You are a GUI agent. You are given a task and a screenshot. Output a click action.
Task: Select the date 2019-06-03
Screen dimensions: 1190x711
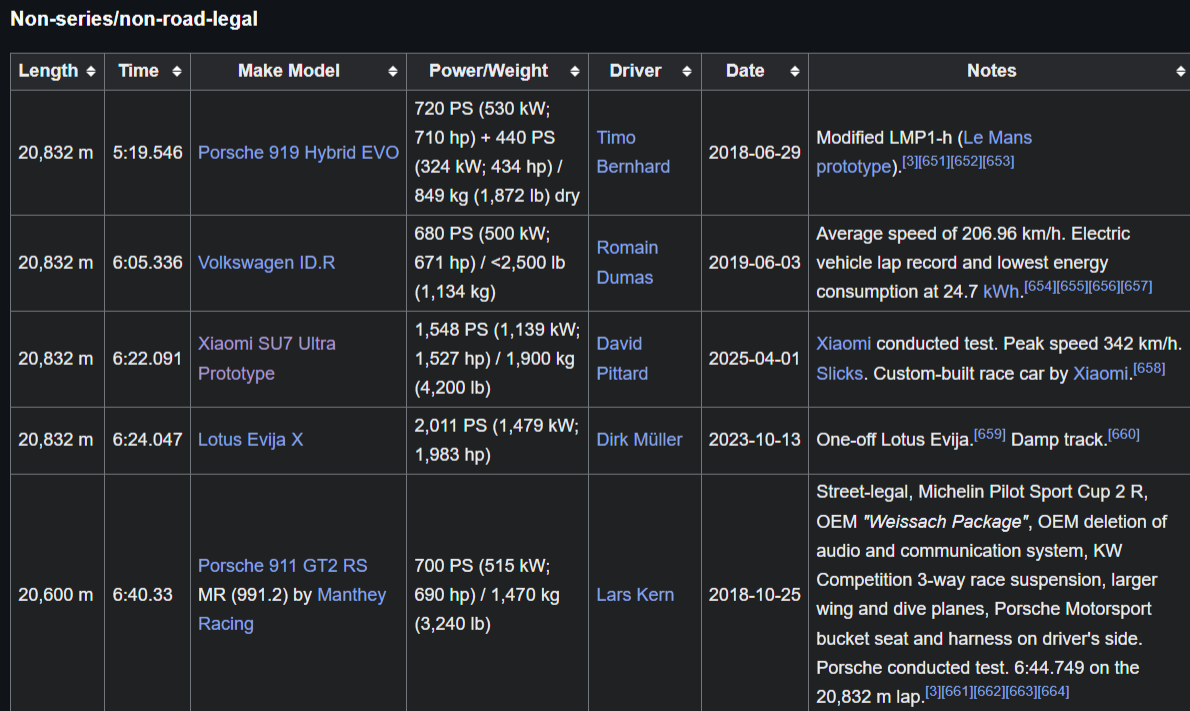click(754, 263)
